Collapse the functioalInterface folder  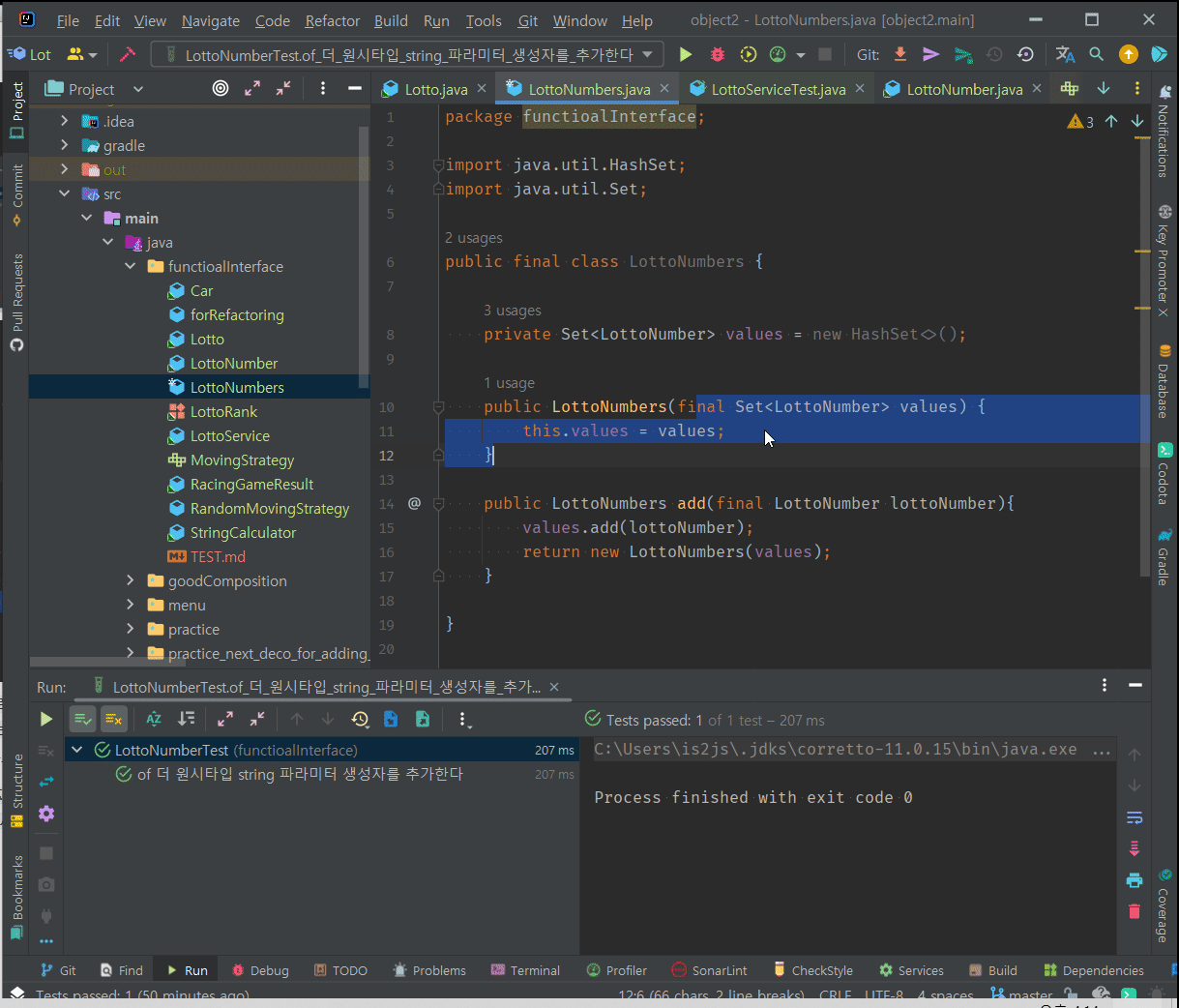pyautogui.click(x=131, y=266)
